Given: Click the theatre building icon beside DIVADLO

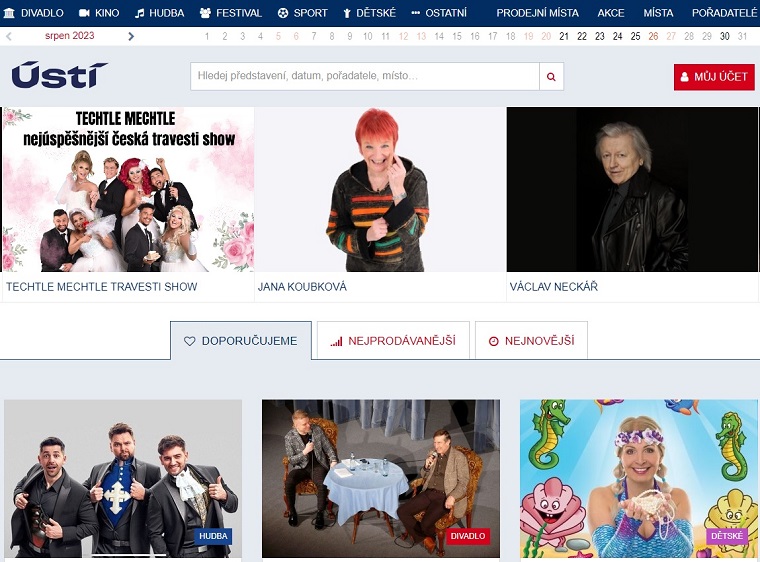Looking at the screenshot, I should pos(9,13).
